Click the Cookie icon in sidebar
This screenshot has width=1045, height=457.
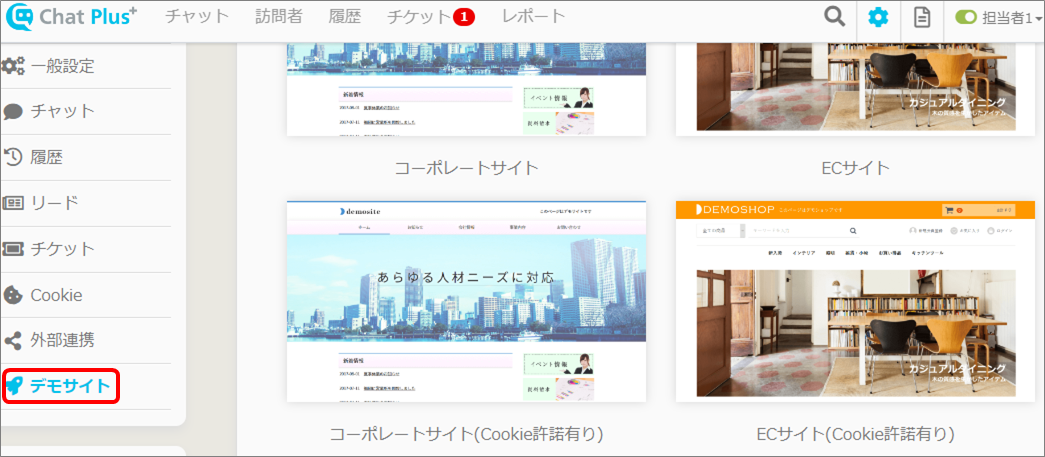[13, 295]
